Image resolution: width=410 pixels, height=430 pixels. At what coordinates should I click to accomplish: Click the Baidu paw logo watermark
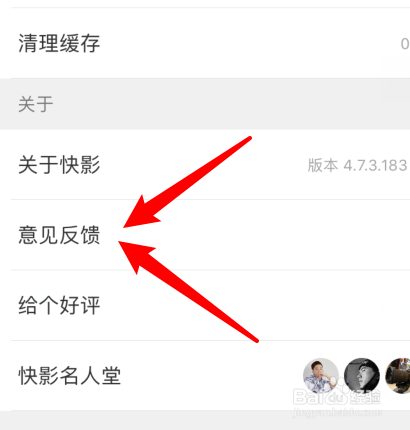335,396
